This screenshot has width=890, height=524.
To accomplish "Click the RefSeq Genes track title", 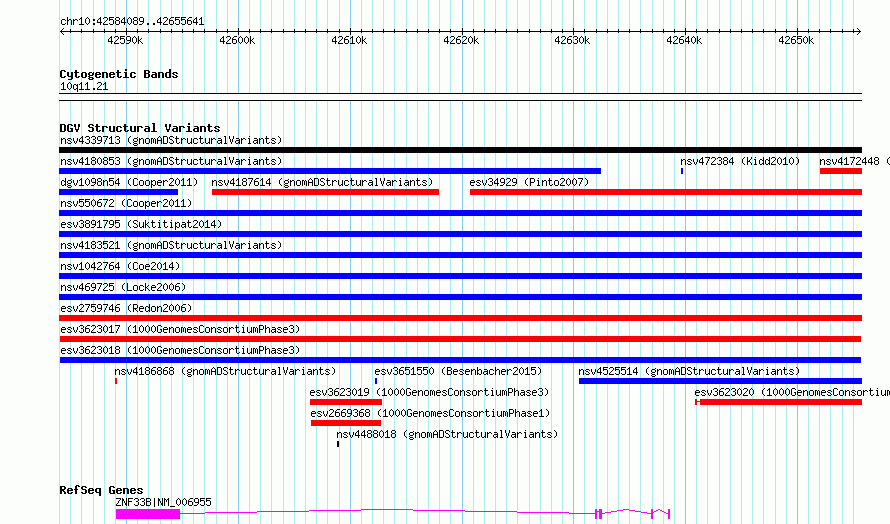I will tap(101, 490).
